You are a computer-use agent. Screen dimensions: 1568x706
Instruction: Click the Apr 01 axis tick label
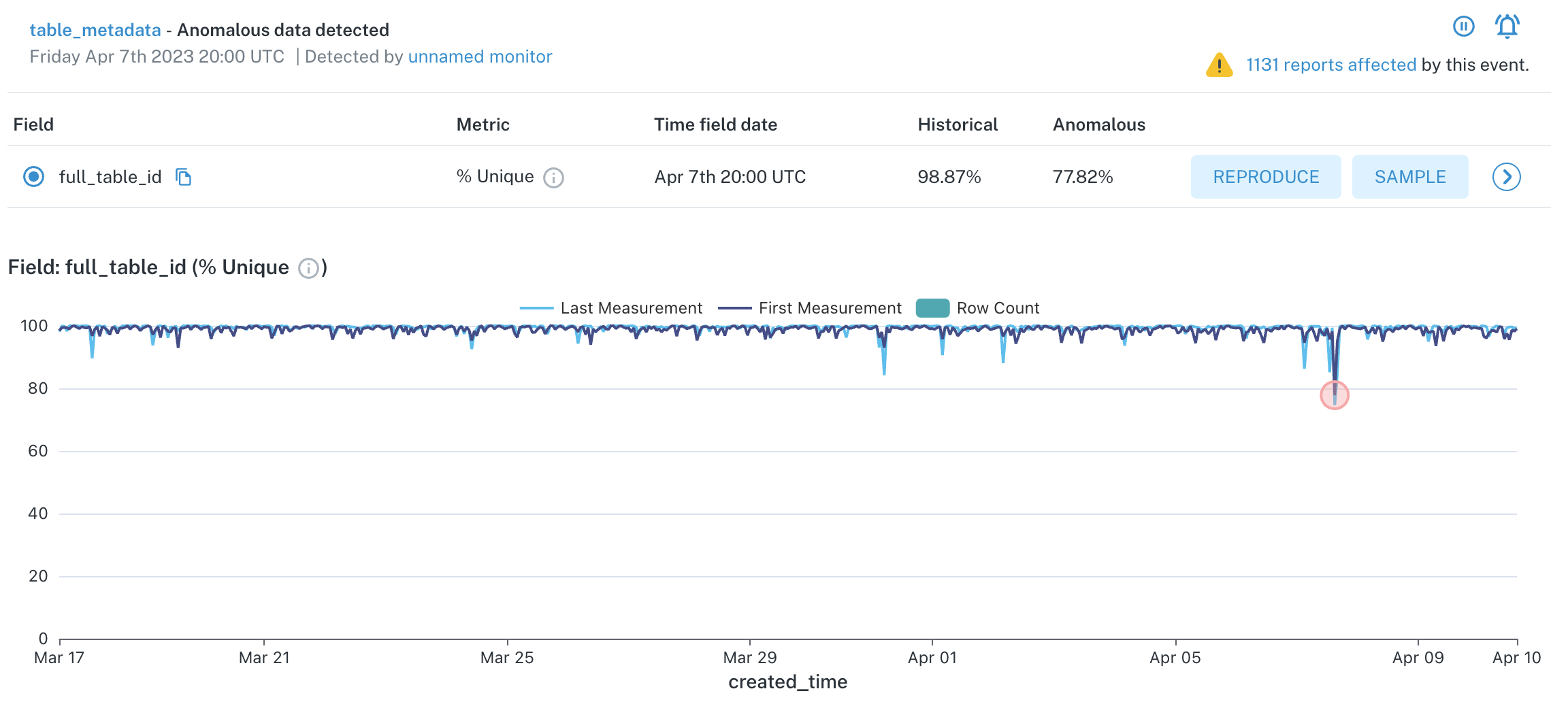click(932, 658)
